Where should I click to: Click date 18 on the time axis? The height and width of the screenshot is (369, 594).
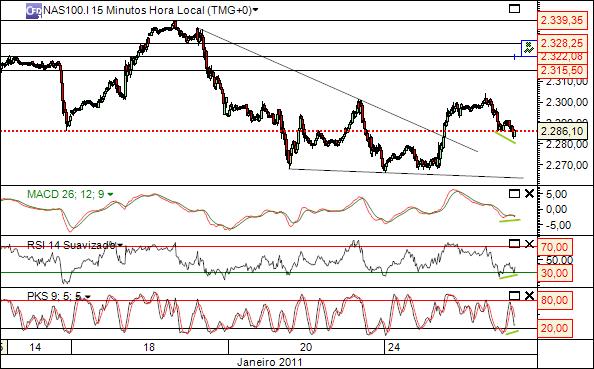149,347
